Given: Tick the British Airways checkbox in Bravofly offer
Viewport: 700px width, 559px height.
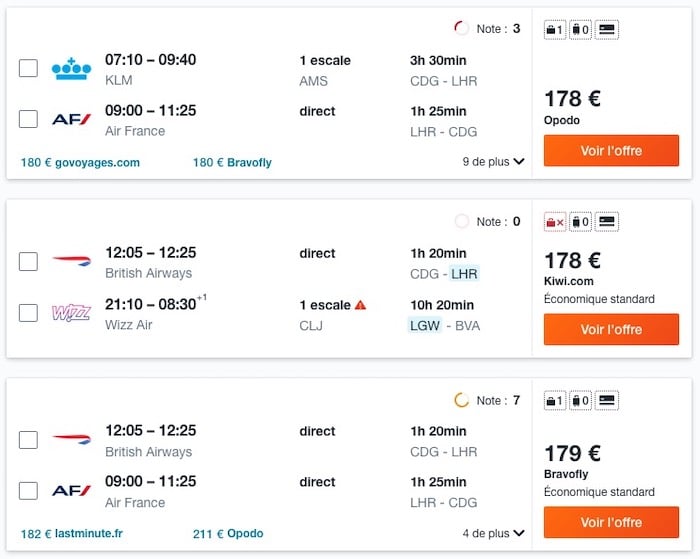Looking at the screenshot, I should [28, 440].
